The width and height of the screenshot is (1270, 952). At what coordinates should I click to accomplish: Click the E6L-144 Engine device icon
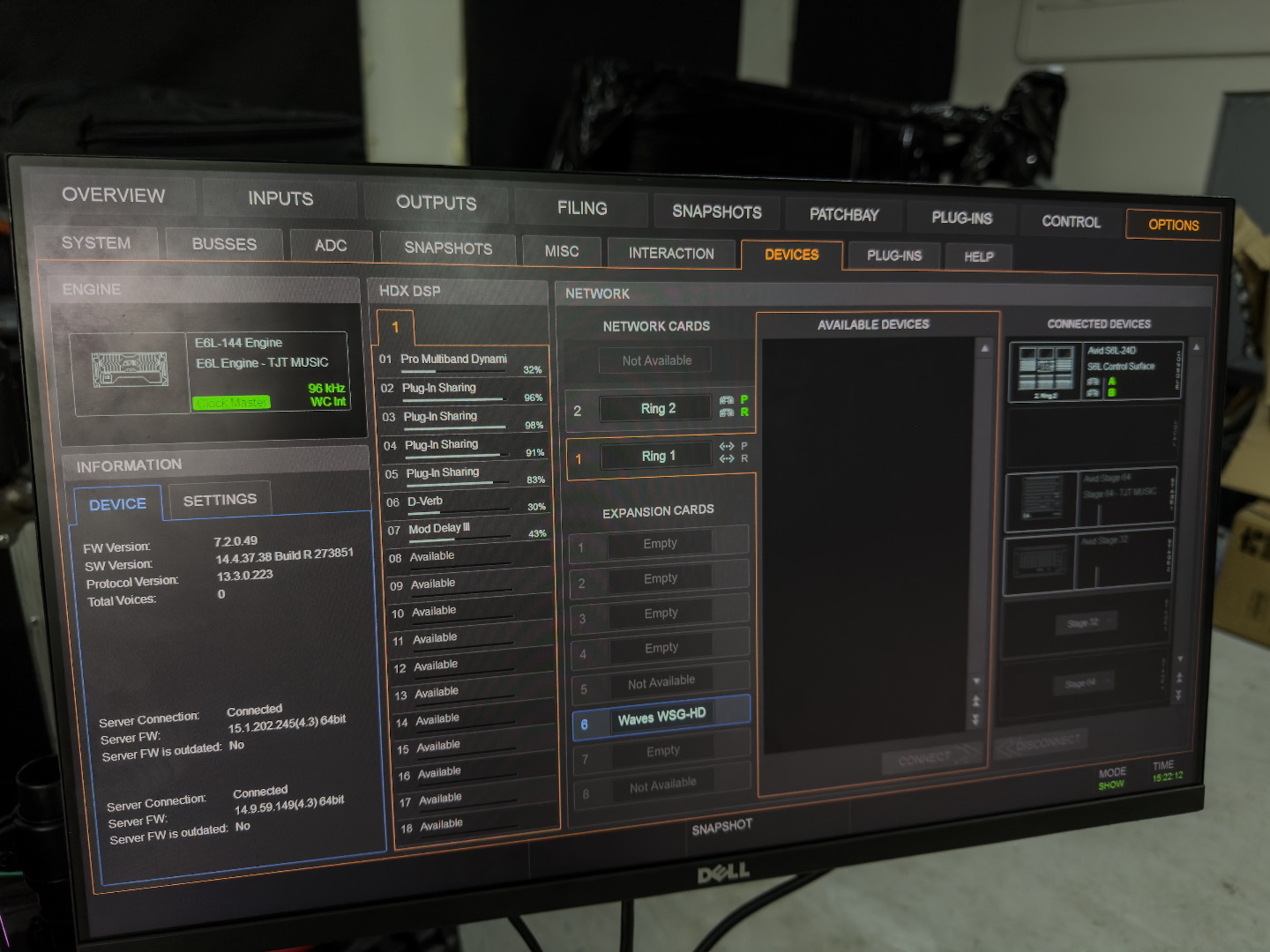(x=131, y=371)
